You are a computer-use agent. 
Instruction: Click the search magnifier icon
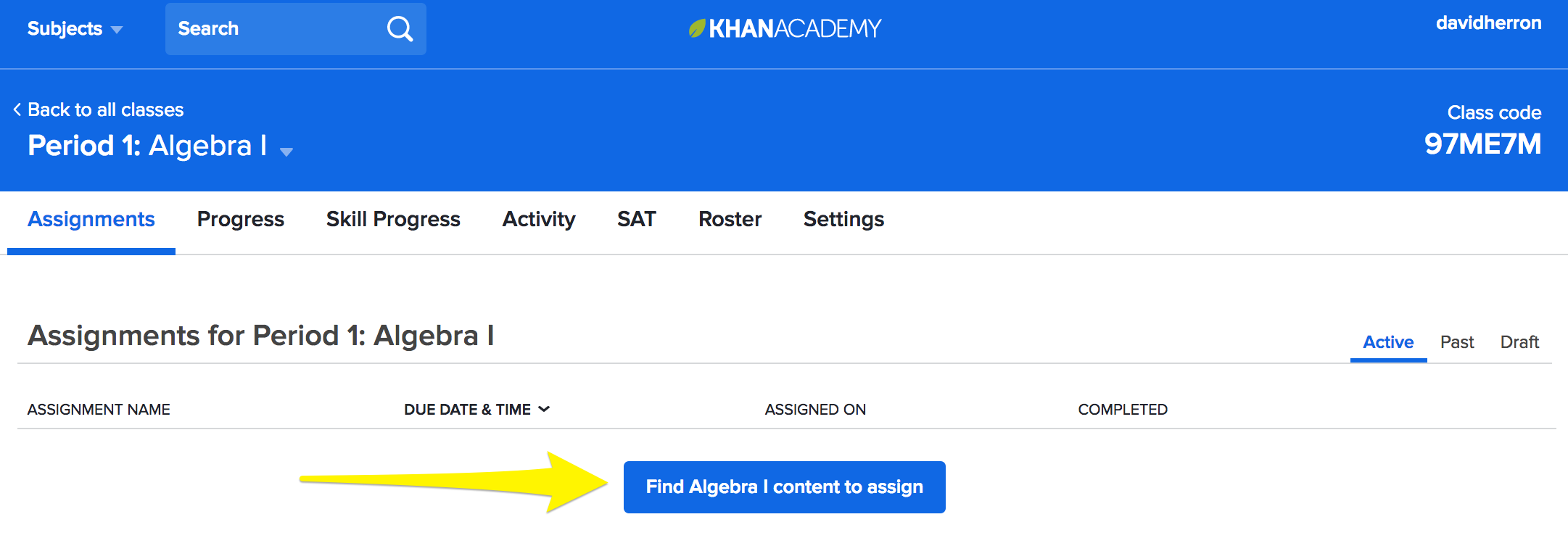[400, 29]
